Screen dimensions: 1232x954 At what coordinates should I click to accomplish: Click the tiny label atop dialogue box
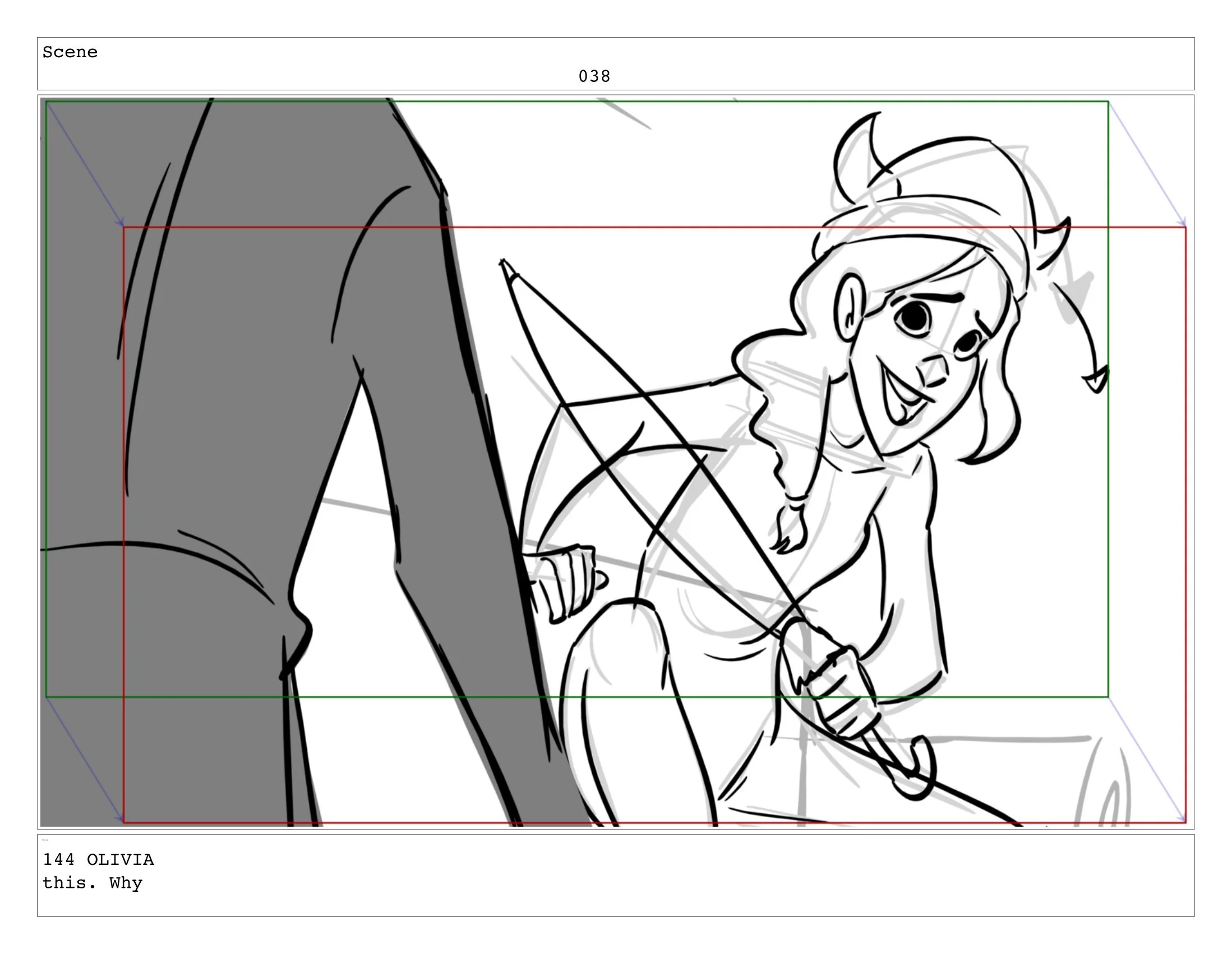tap(45, 840)
